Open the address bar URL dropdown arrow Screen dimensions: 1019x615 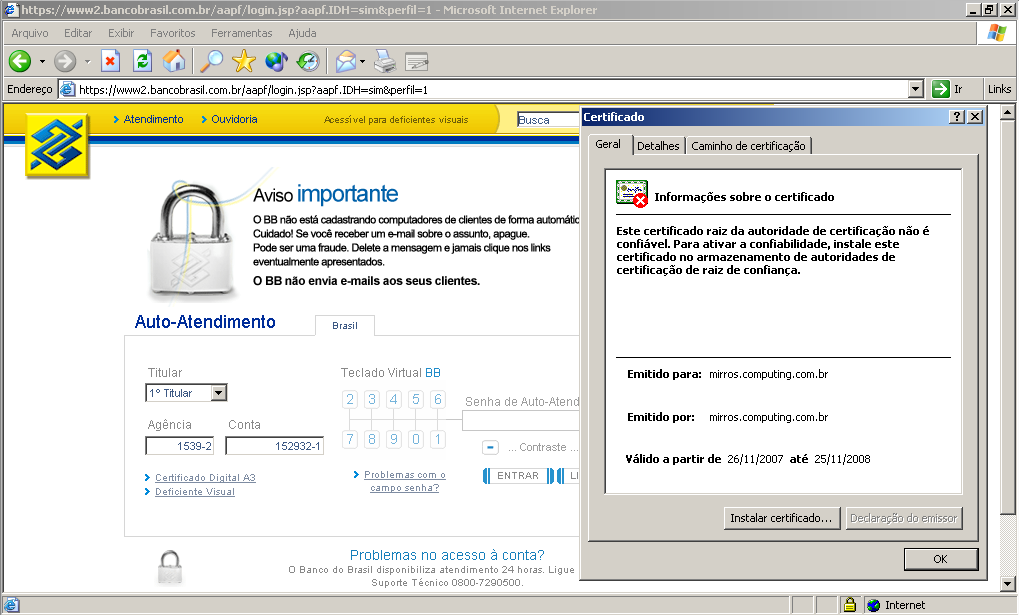point(915,89)
